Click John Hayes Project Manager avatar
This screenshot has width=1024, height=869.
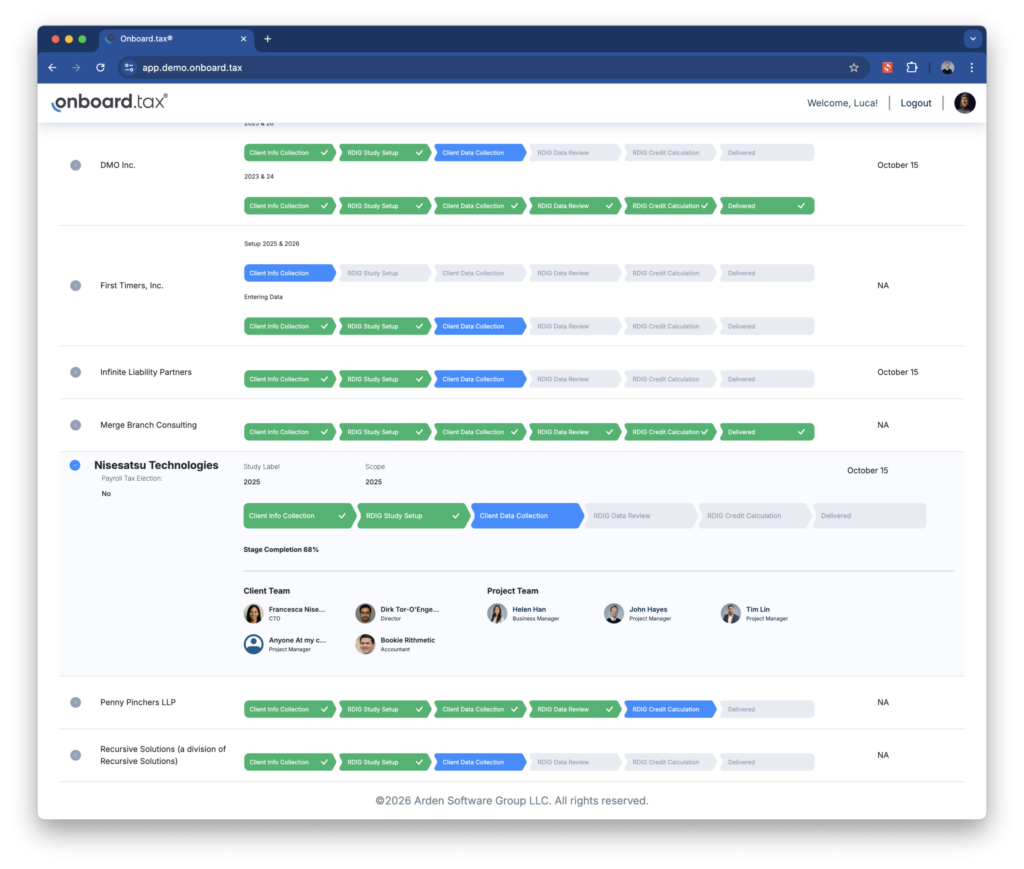click(614, 613)
